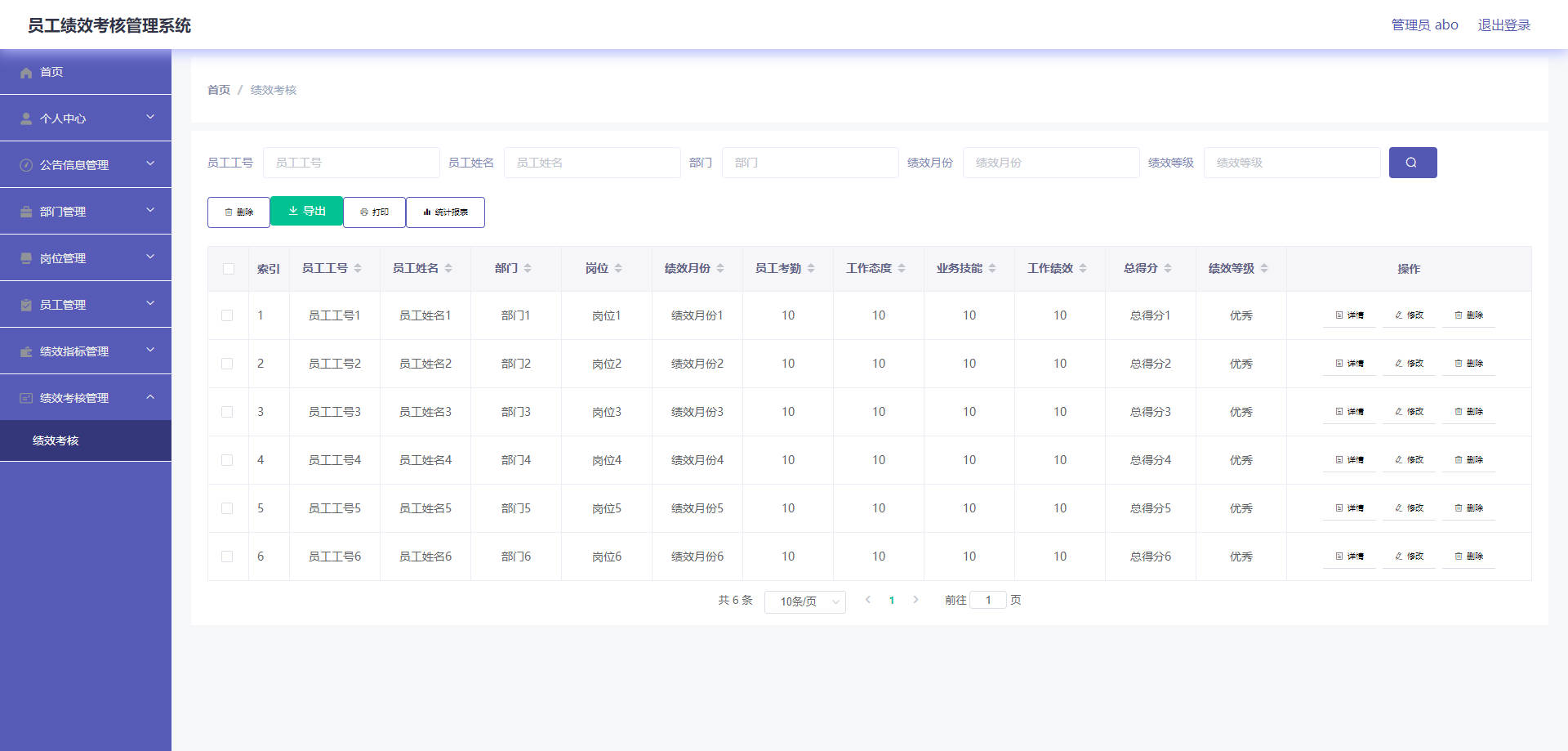Click 修改 for row 员工工号5
Viewport: 1568px width, 751px height.
coord(1409,508)
